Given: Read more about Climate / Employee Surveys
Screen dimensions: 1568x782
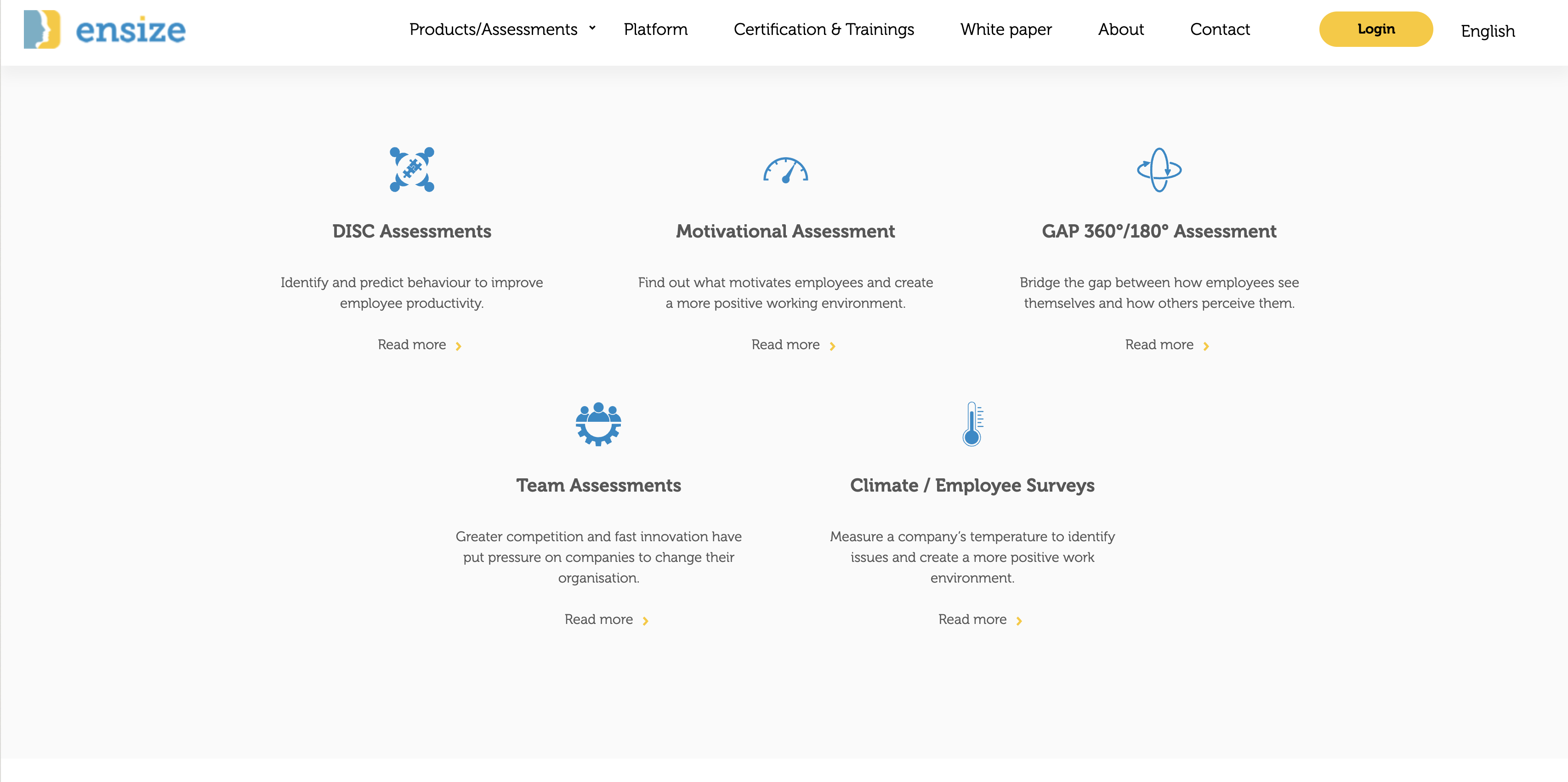Looking at the screenshot, I should coord(972,619).
